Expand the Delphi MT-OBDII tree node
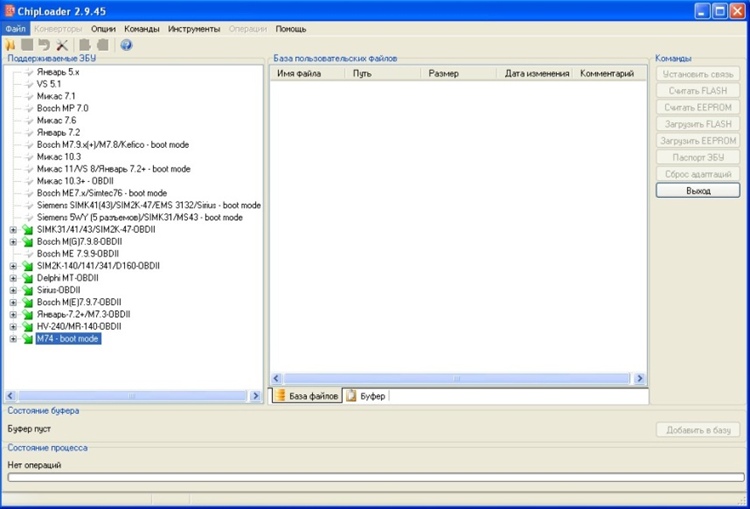This screenshot has height=509, width=750. pos(13,278)
